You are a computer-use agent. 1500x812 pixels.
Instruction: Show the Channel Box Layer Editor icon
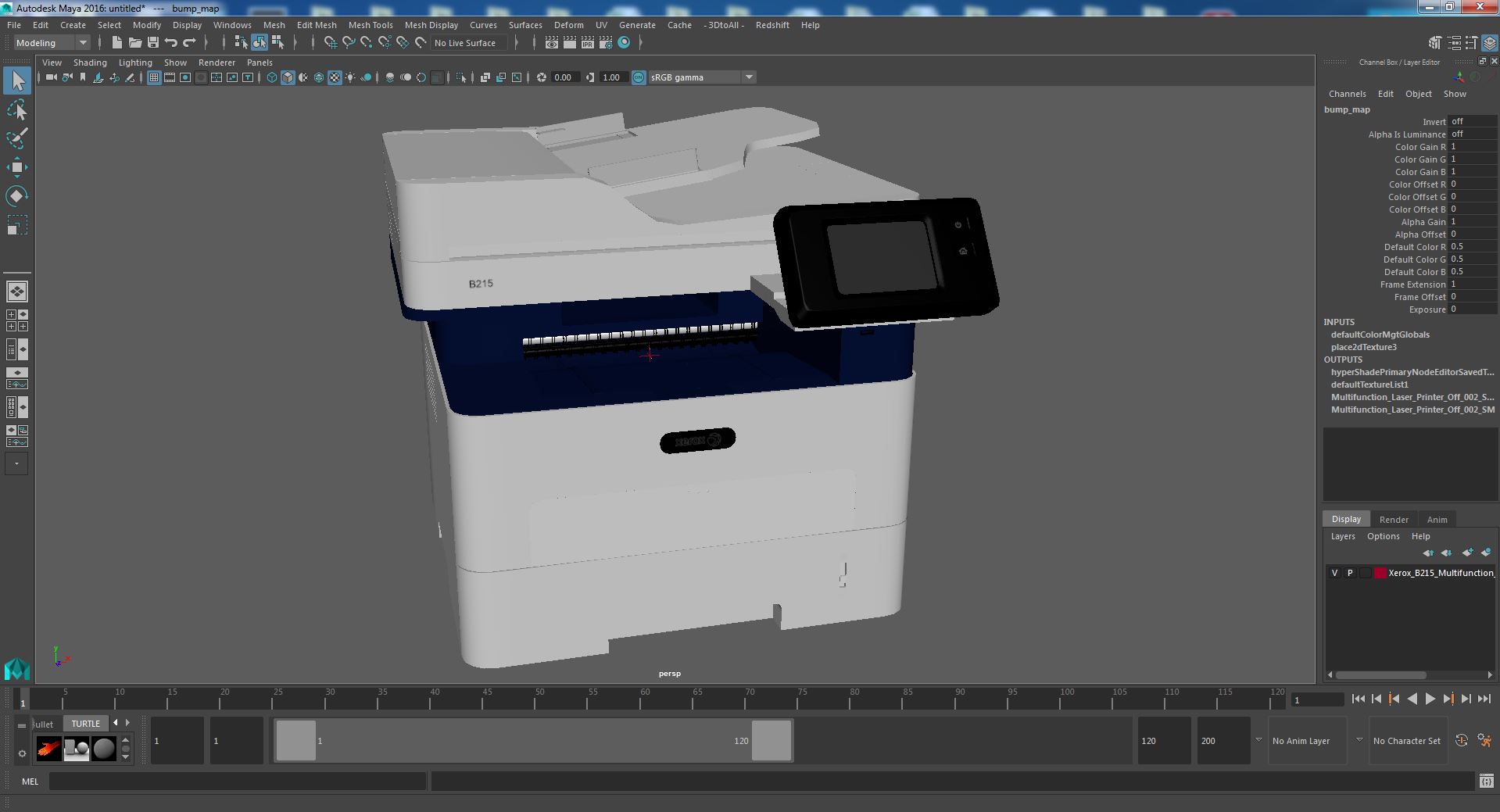1490,43
